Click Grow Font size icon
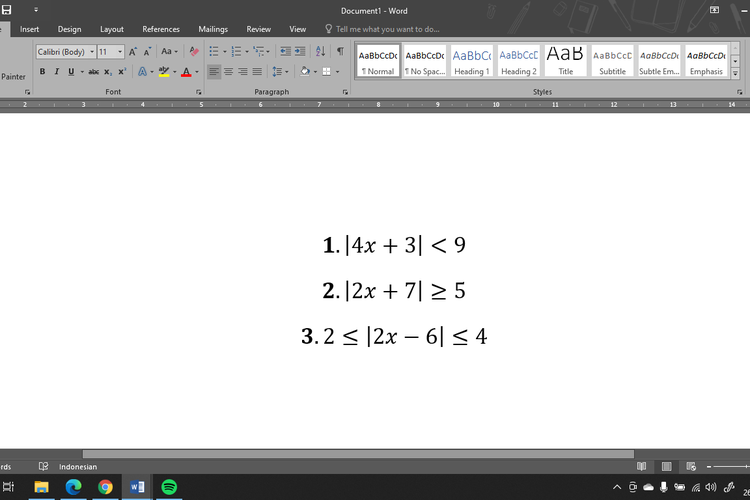750x500 pixels. pyautogui.click(x=133, y=51)
